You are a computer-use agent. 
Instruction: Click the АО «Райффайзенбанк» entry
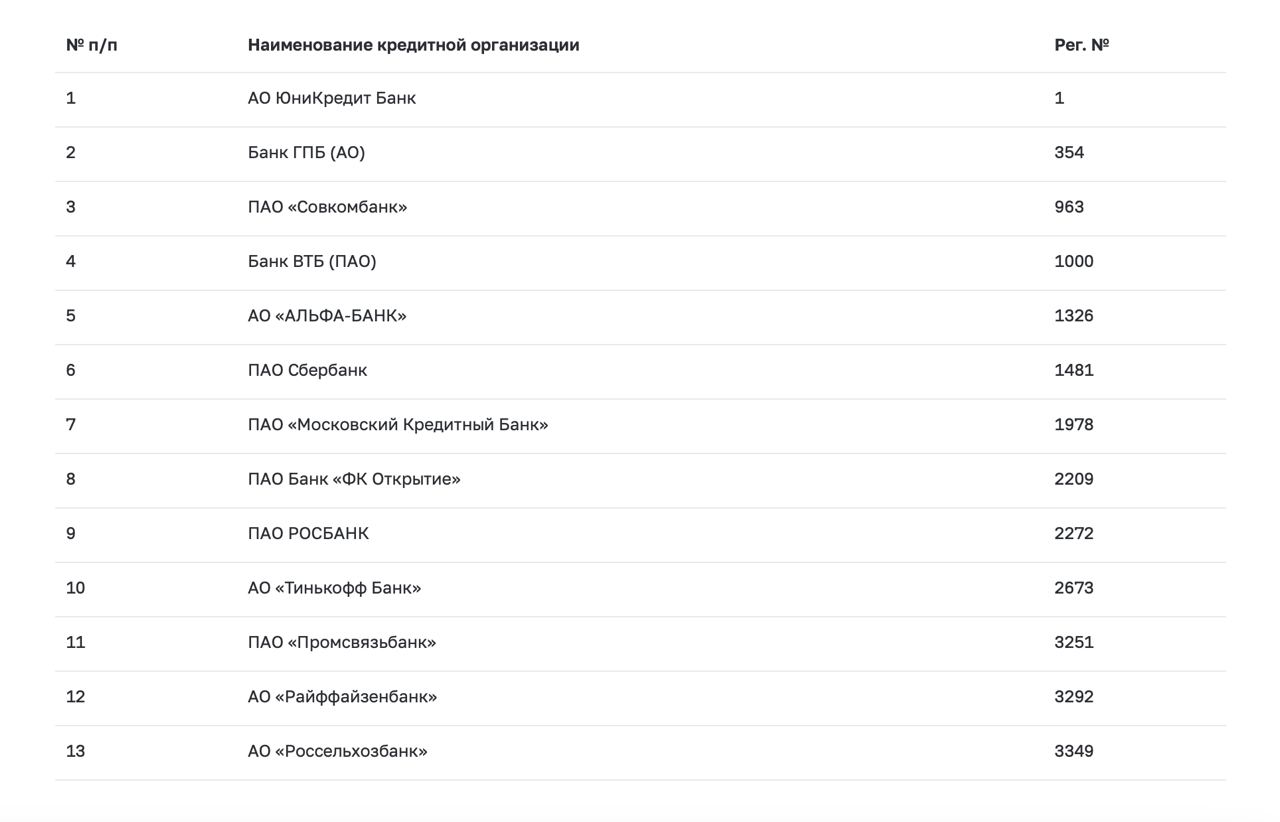click(x=342, y=697)
